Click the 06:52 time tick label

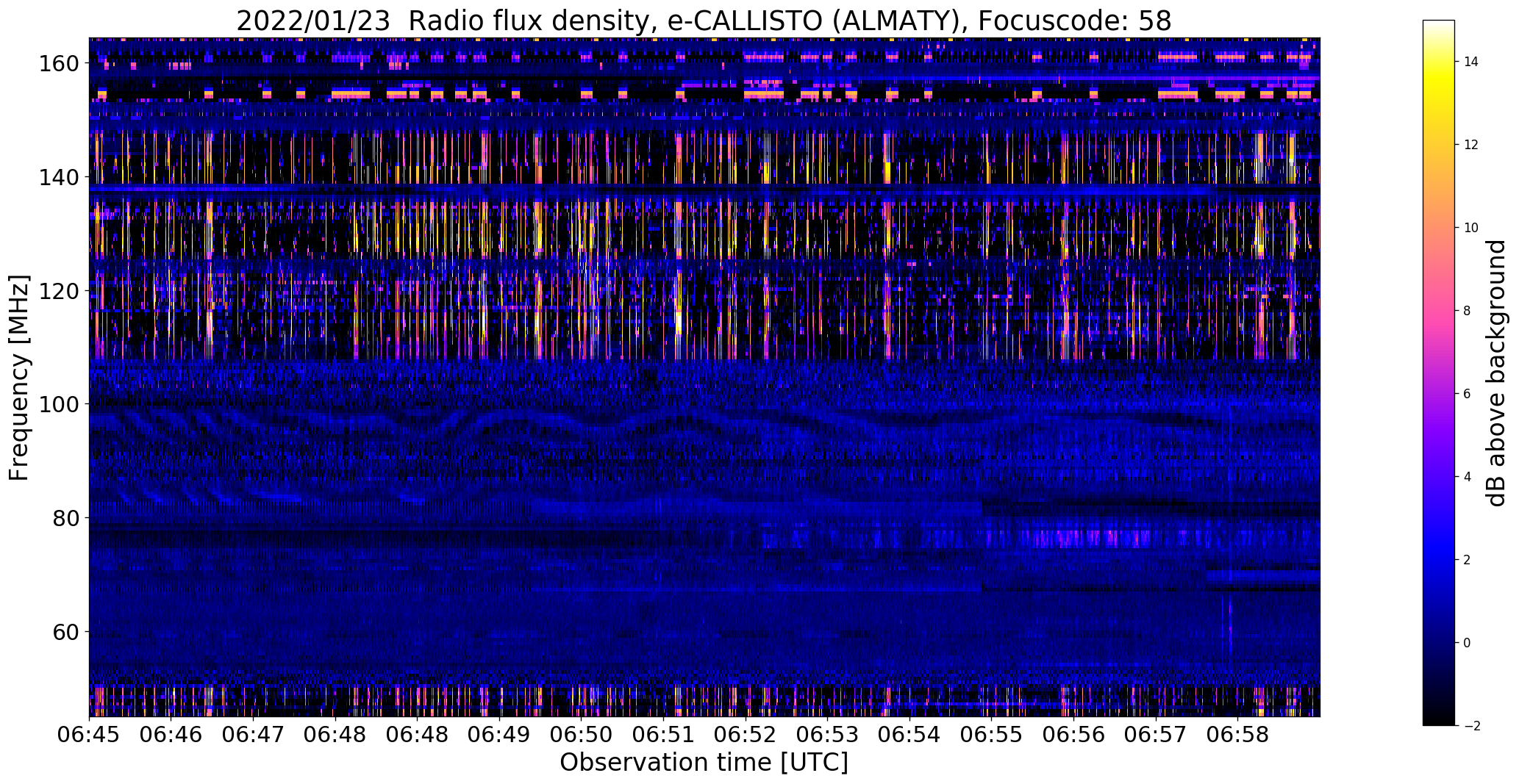tap(746, 735)
